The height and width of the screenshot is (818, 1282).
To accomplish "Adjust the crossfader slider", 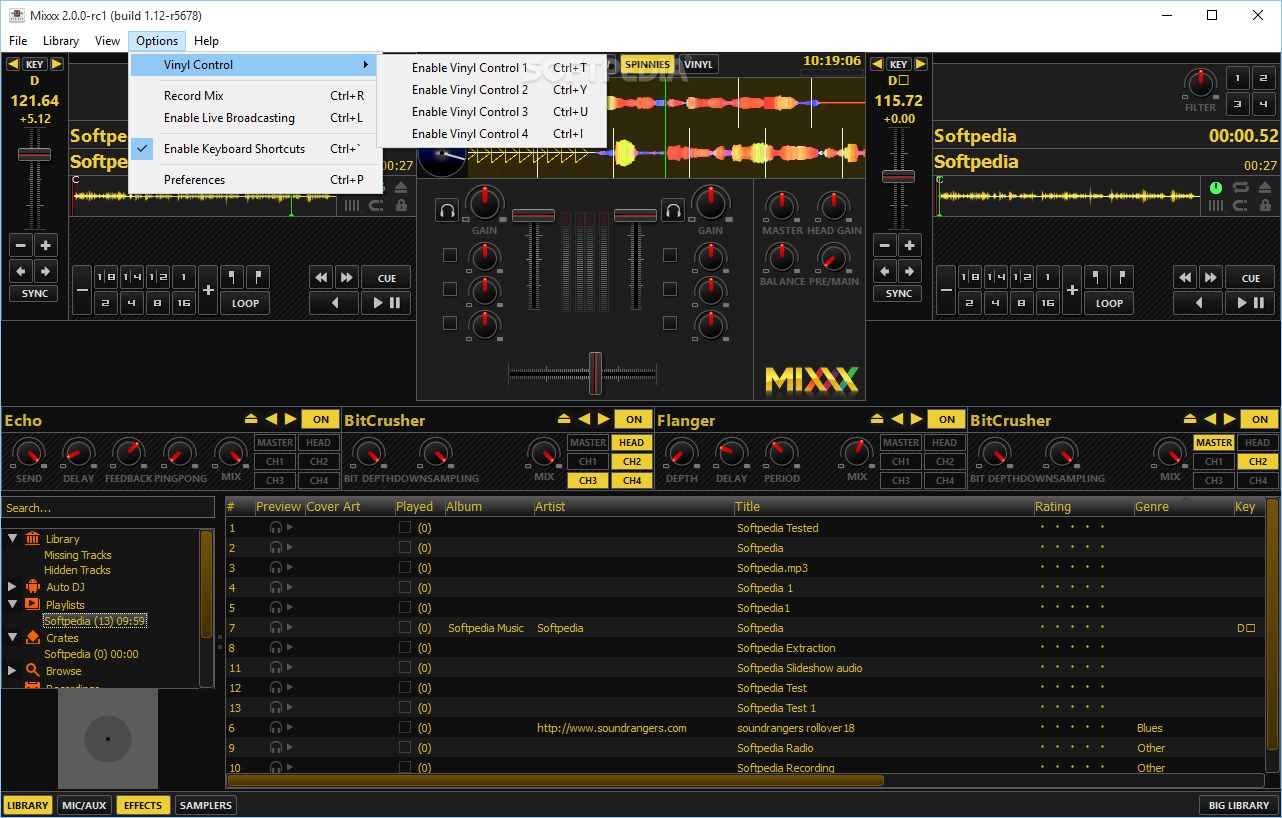I will click(595, 373).
